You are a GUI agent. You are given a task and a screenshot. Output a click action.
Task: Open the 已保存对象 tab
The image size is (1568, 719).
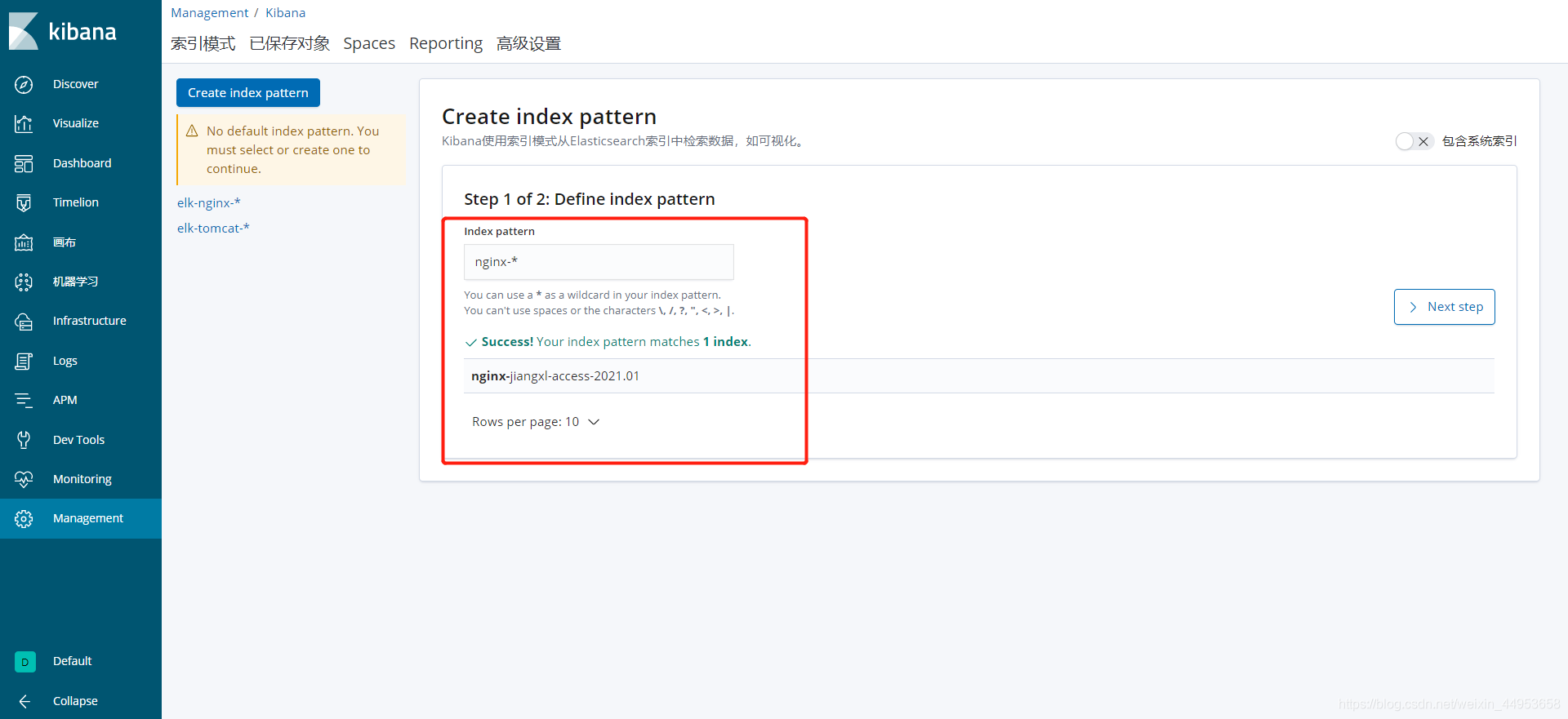(x=290, y=43)
